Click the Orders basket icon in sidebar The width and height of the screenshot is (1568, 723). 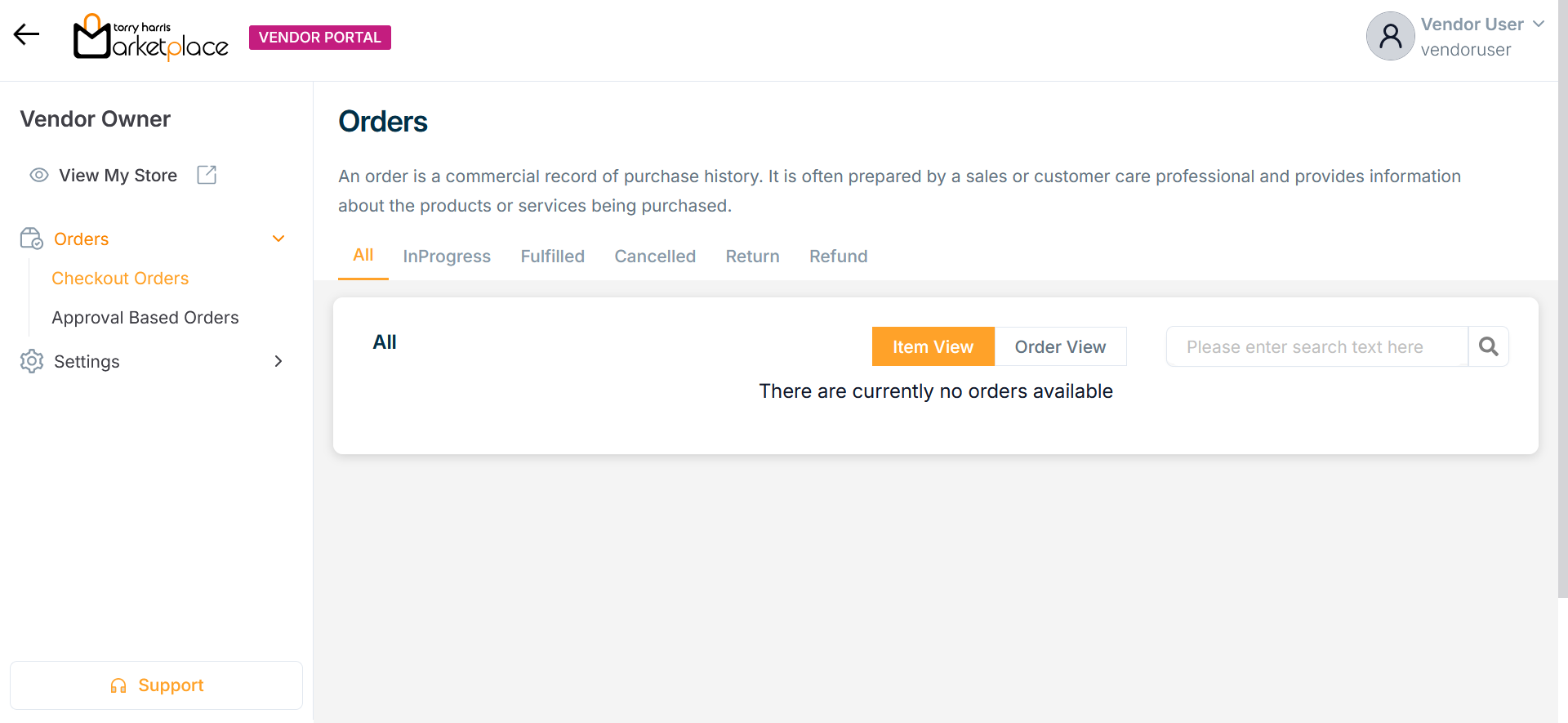[32, 239]
